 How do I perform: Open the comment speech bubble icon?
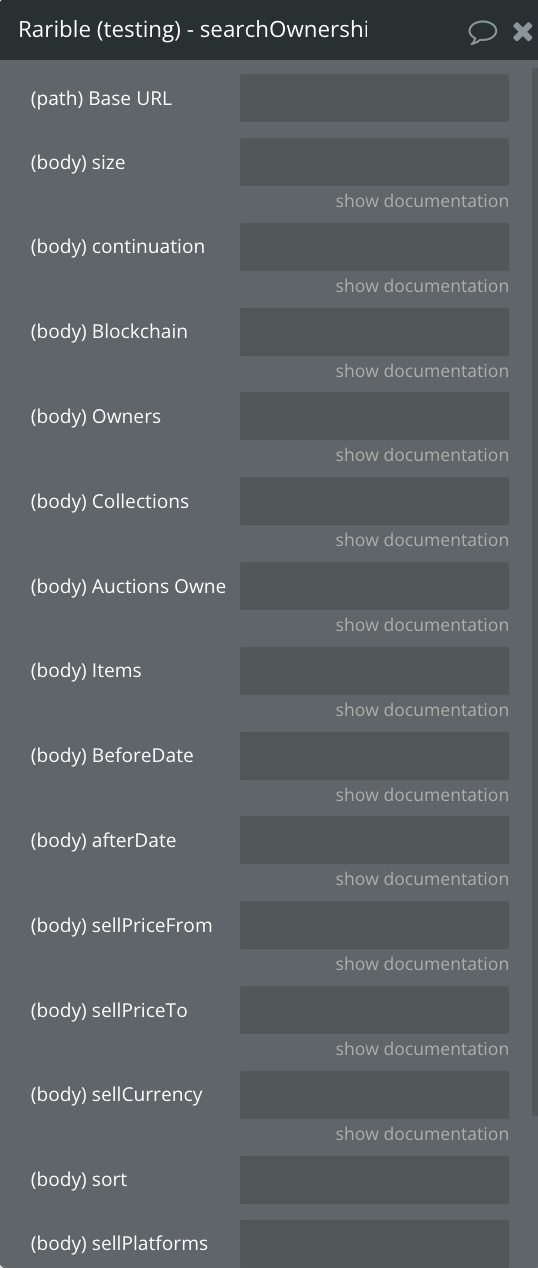(483, 32)
